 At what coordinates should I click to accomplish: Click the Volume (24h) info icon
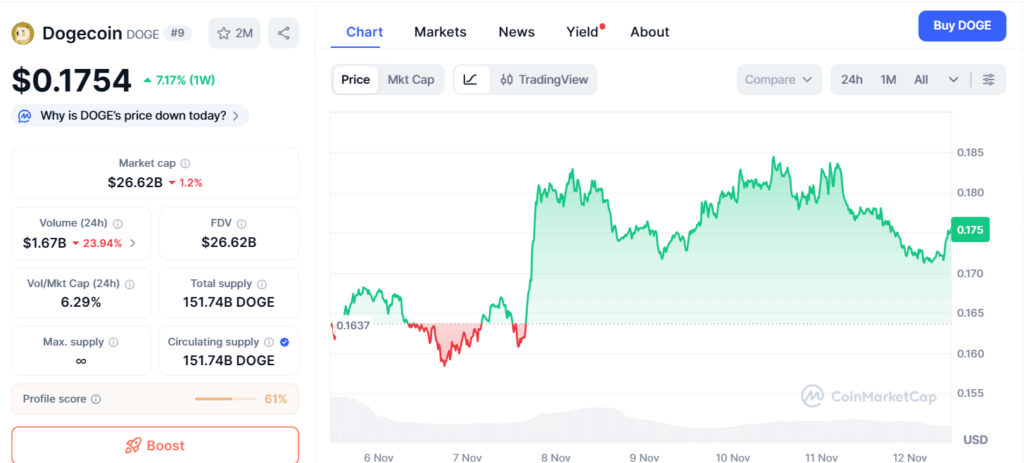click(118, 224)
